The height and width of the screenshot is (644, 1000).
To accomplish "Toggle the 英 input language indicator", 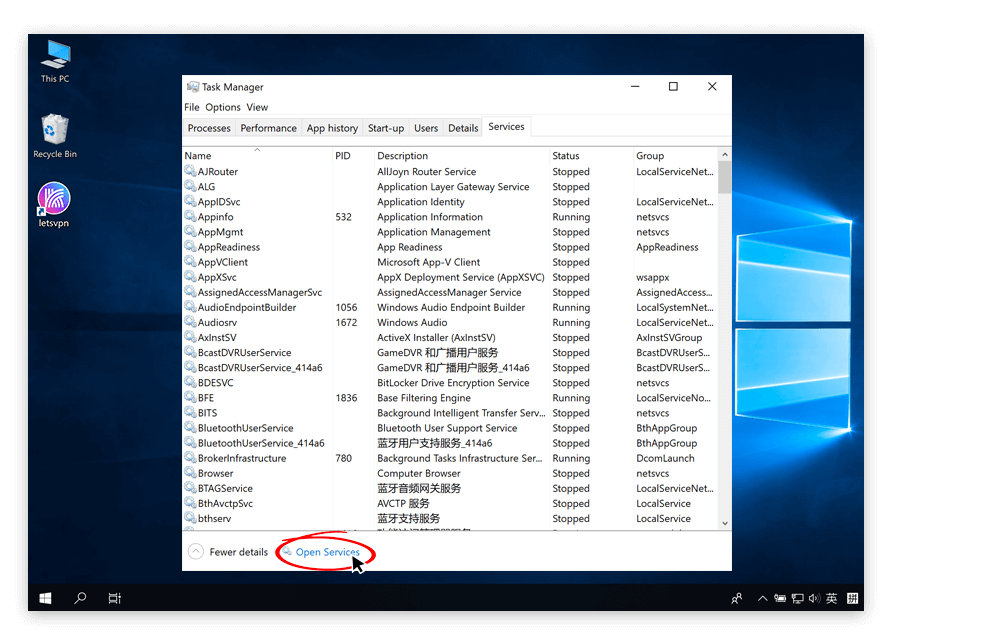I will (832, 599).
